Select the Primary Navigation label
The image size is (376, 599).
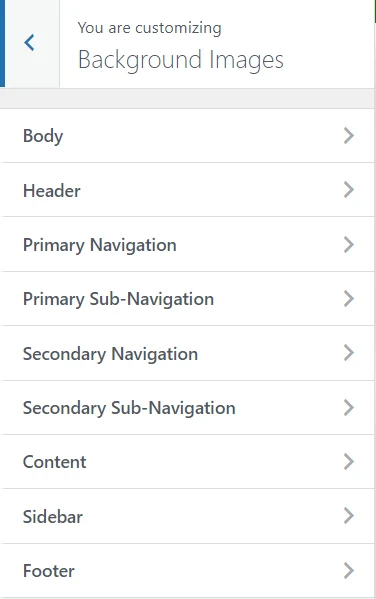[100, 245]
